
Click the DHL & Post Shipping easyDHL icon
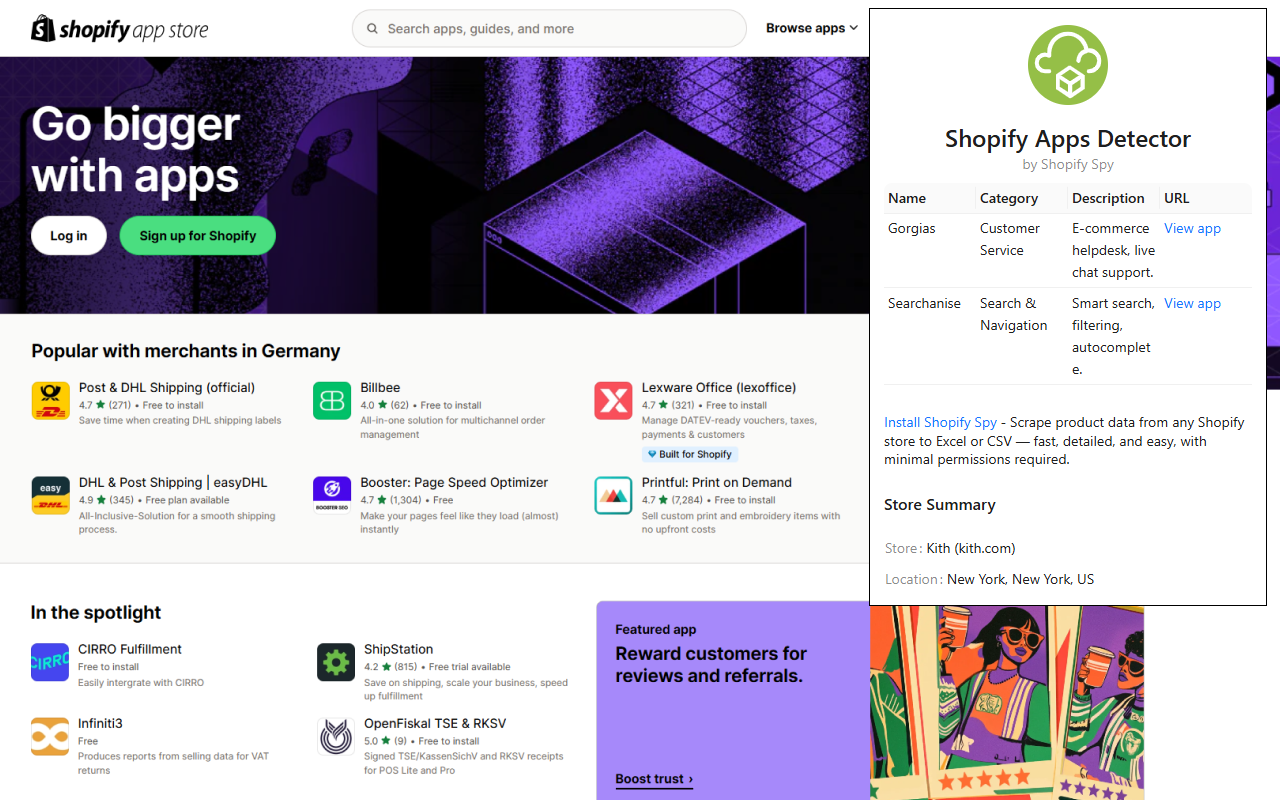point(50,494)
